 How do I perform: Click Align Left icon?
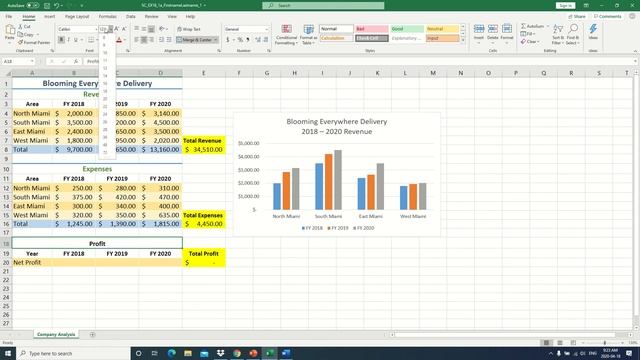tap(136, 40)
